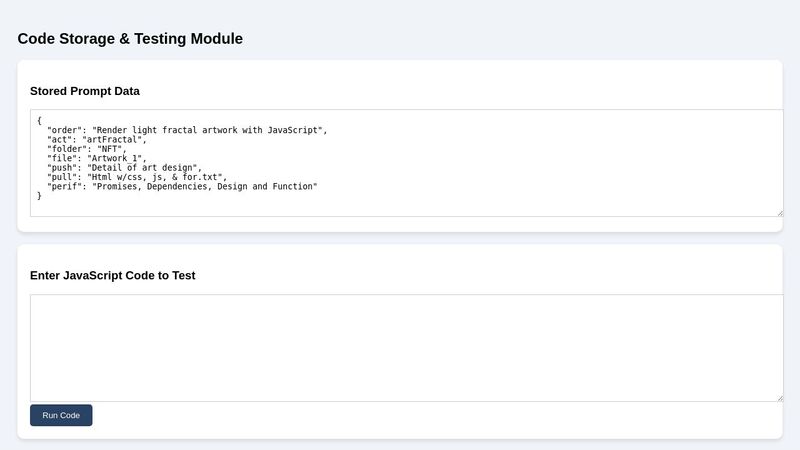Viewport: 800px width, 450px height.
Task: Click the "Html w/css, js, & for.txt" value
Action: [157, 177]
